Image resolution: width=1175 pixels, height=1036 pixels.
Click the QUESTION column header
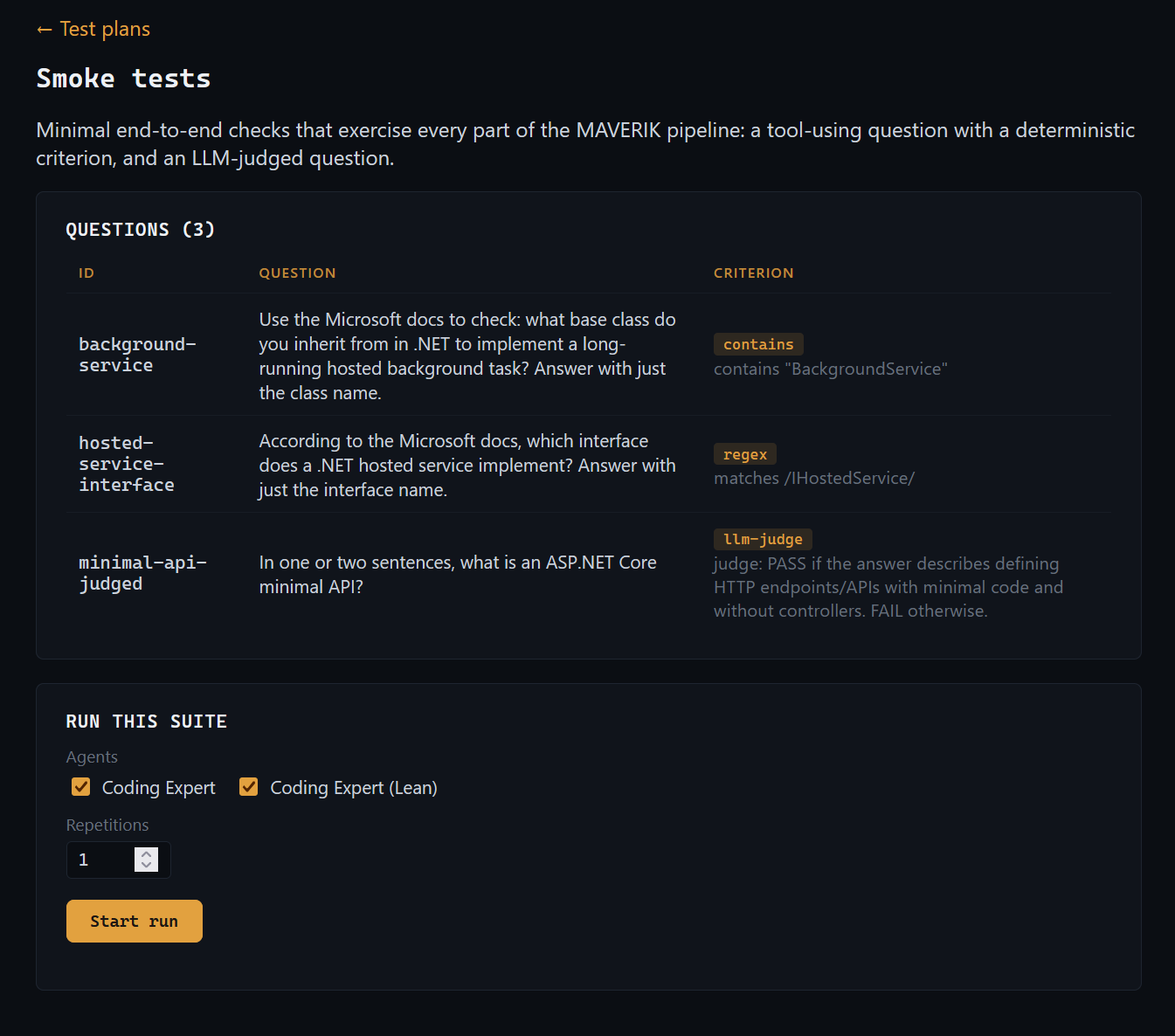(297, 273)
